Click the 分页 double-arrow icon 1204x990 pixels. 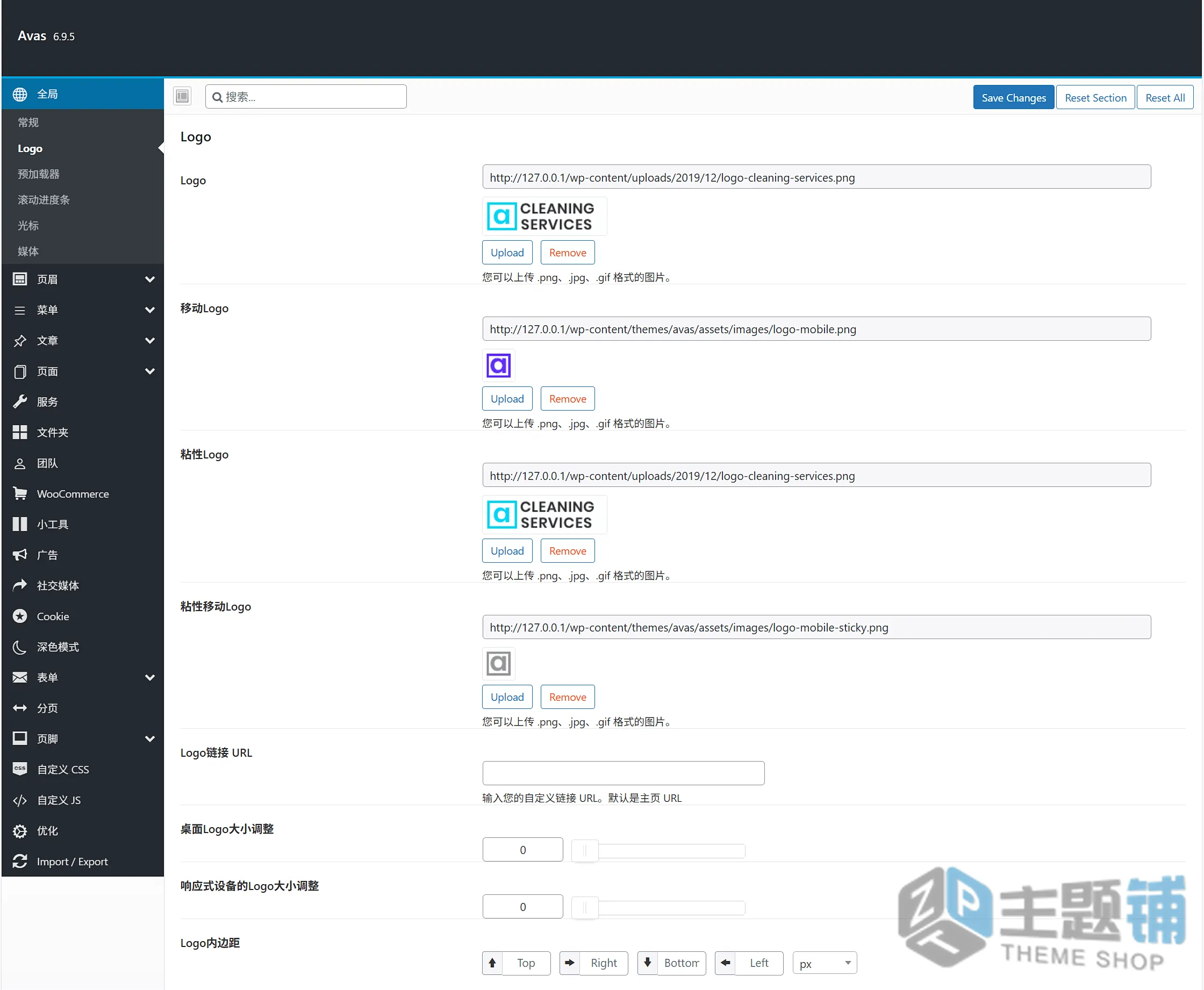coord(20,708)
